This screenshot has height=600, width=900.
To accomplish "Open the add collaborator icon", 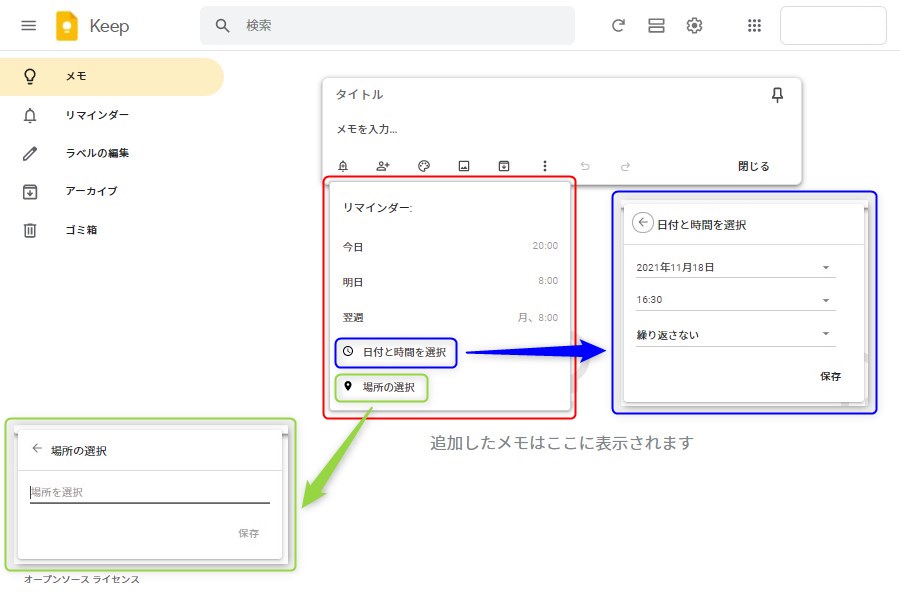I will (x=383, y=167).
